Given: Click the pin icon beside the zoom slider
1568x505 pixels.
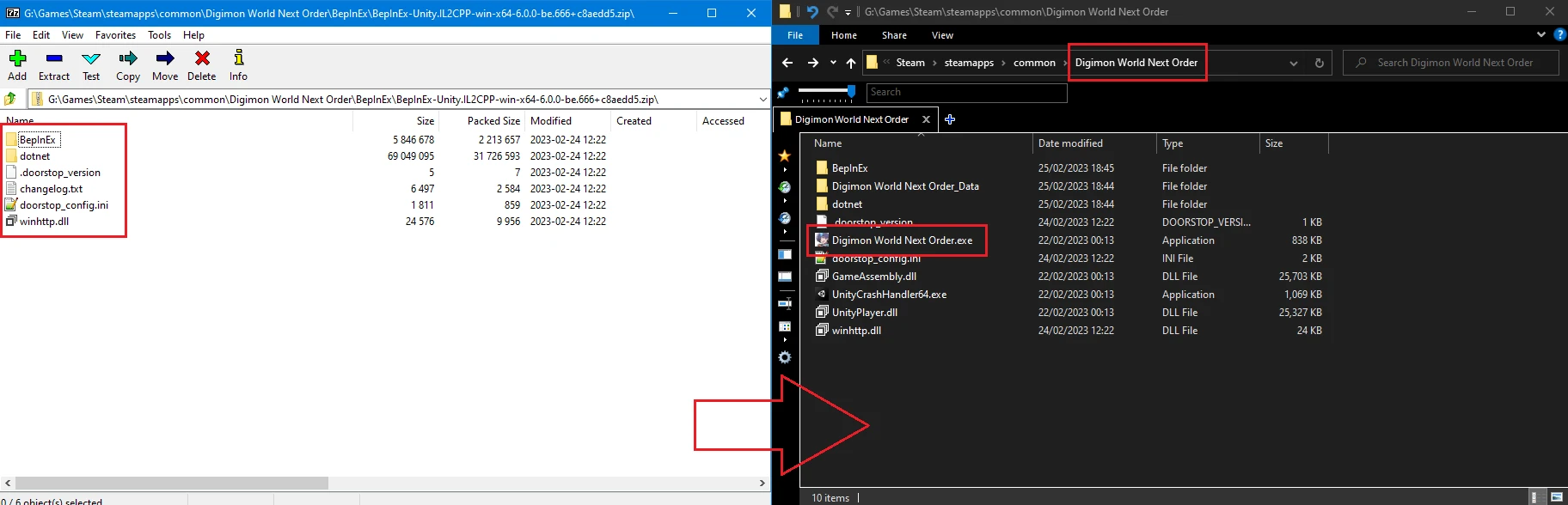Looking at the screenshot, I should pyautogui.click(x=783, y=92).
